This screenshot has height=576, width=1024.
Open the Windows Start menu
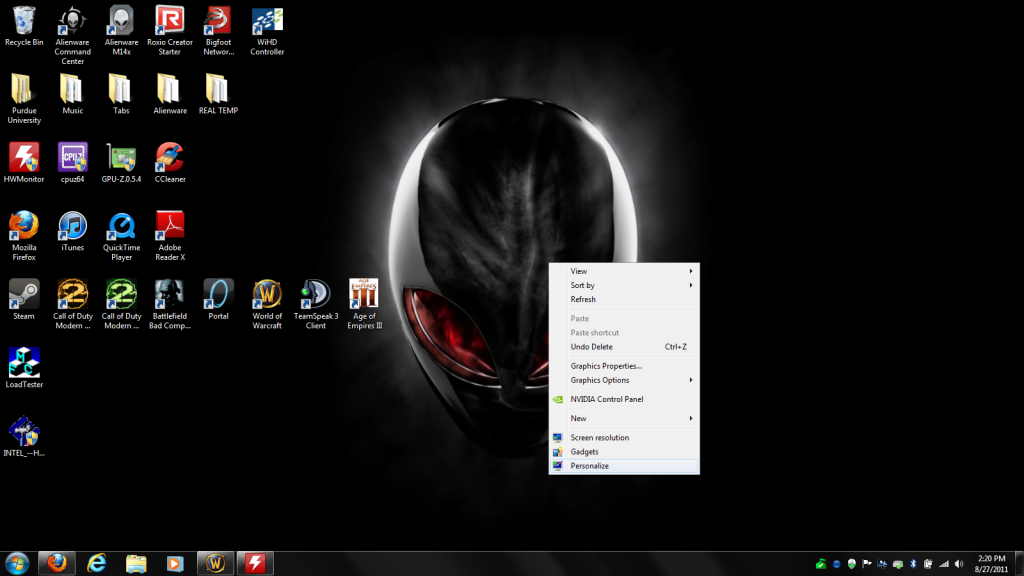click(17, 563)
